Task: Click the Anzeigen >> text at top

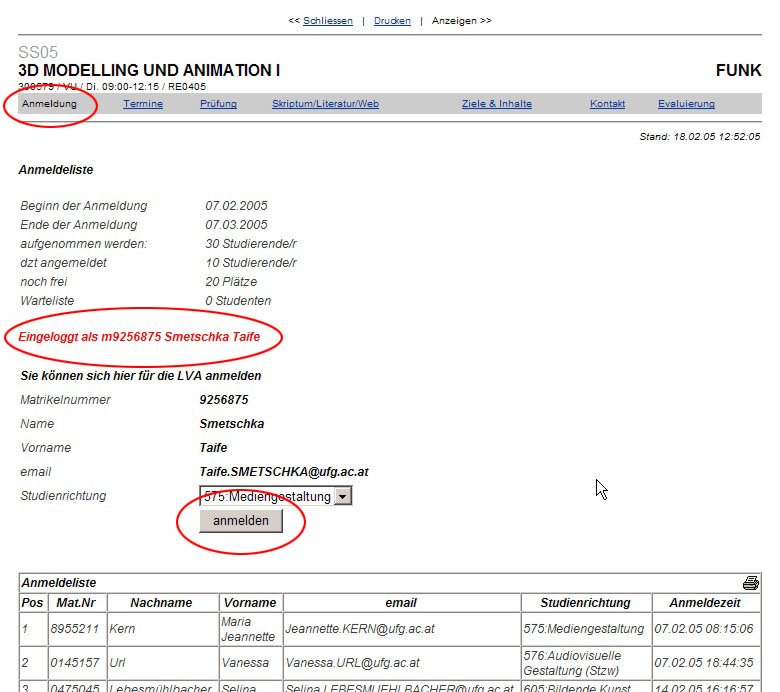Action: tap(461, 21)
